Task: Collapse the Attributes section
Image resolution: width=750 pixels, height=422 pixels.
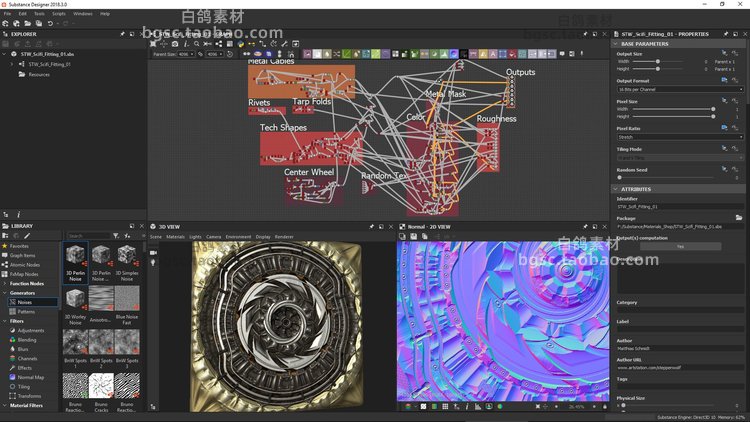Action: [x=616, y=189]
